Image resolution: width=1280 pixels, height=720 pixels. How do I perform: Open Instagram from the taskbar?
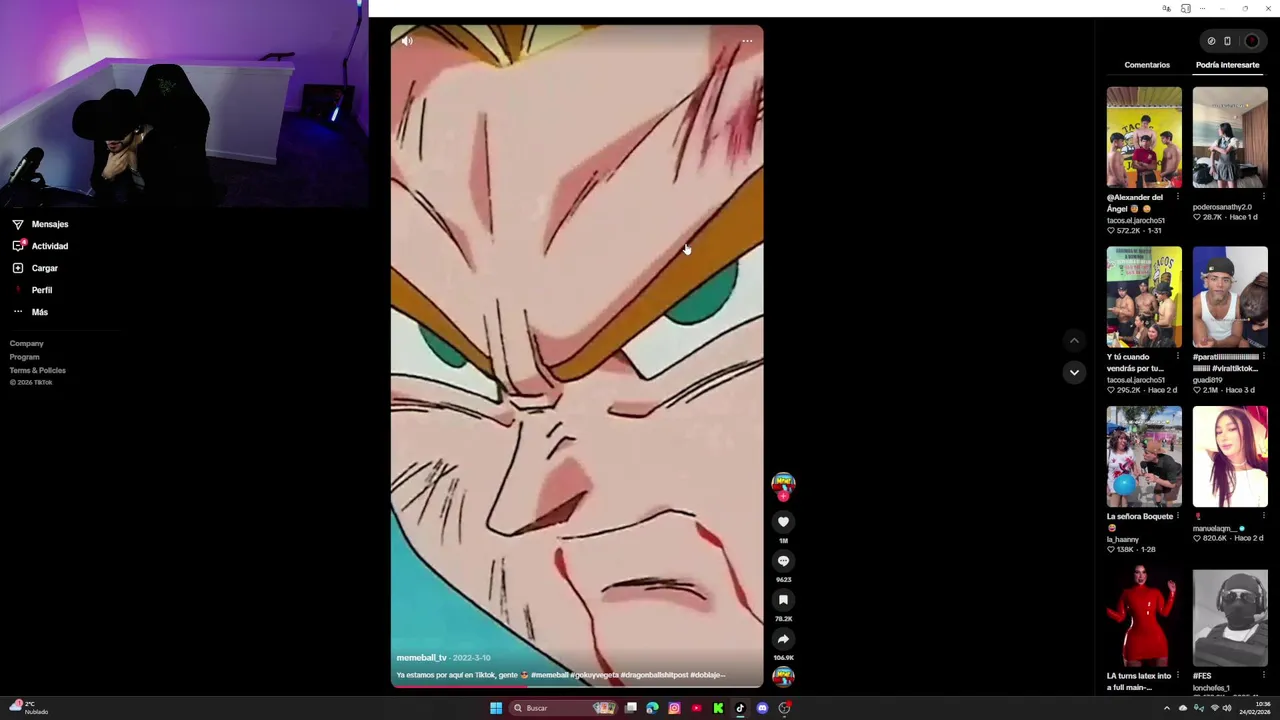674,708
